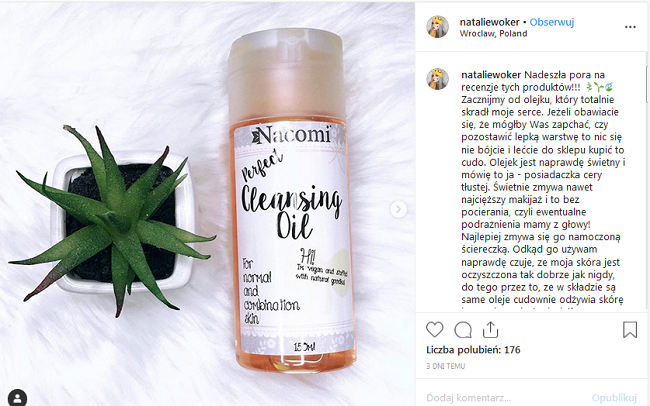650x406 pixels.
Task: Show tagged people icon on photo
Action: pos(17,398)
